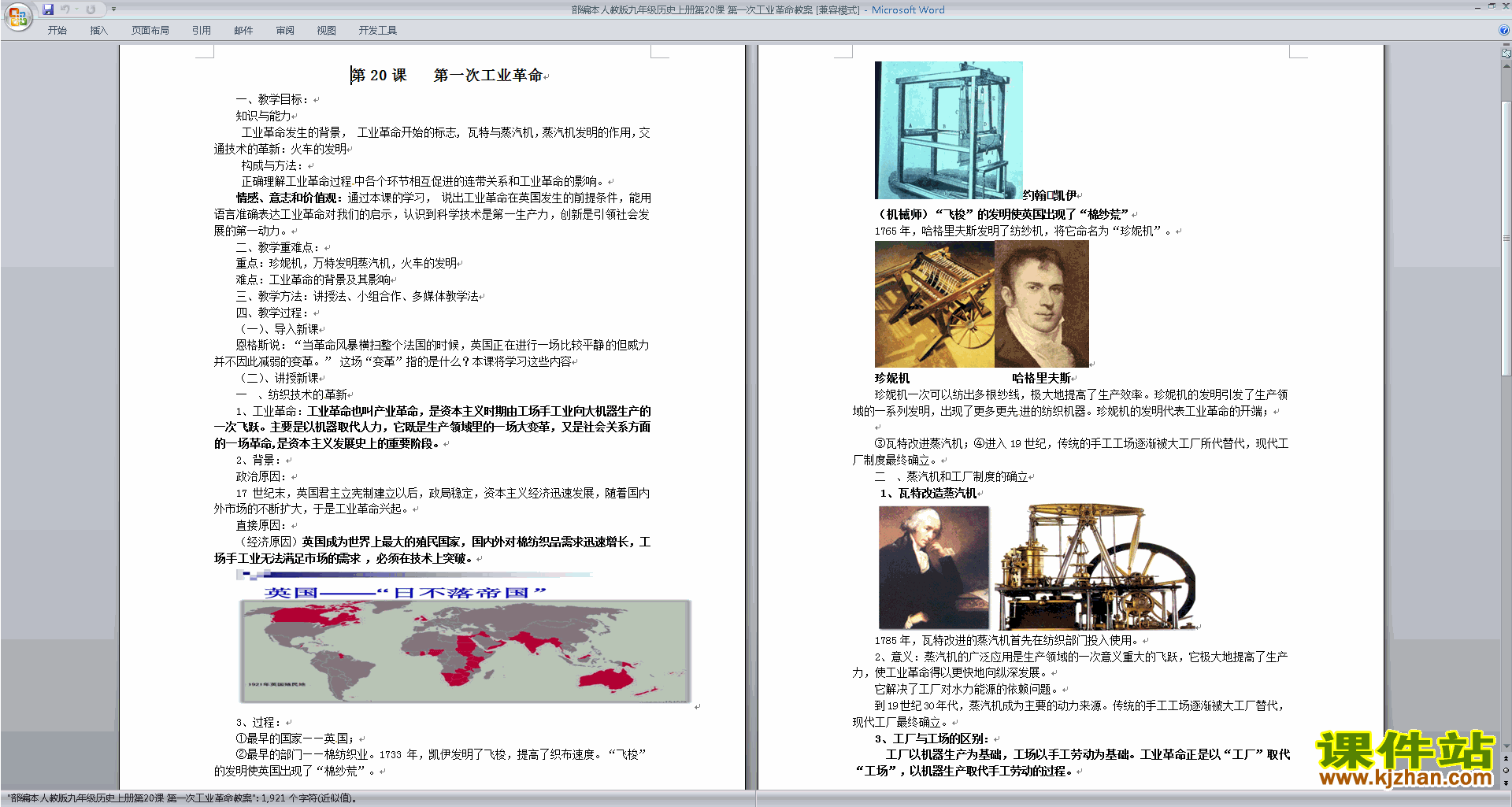1512x807 pixels.
Task: Click the 三、教学方法 line
Action: click(357, 296)
